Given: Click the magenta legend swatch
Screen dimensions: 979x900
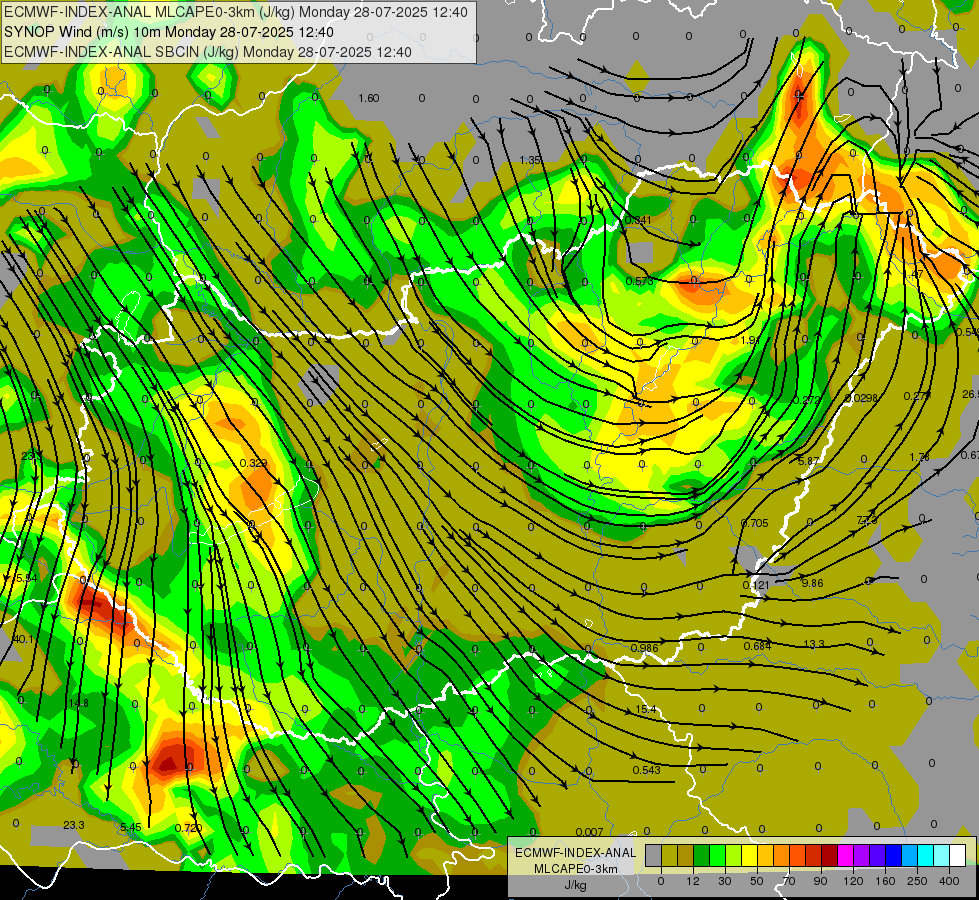Looking at the screenshot, I should pyautogui.click(x=845, y=856).
